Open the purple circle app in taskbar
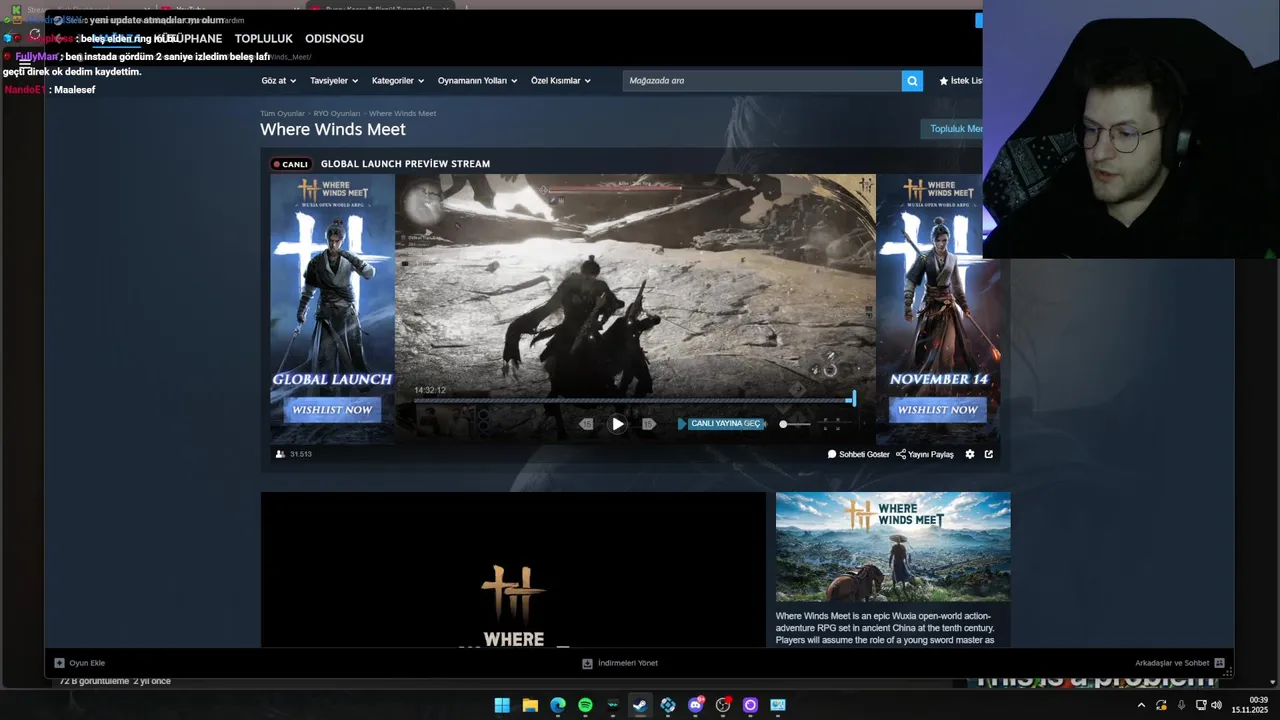The height and width of the screenshot is (720, 1280). [750, 705]
